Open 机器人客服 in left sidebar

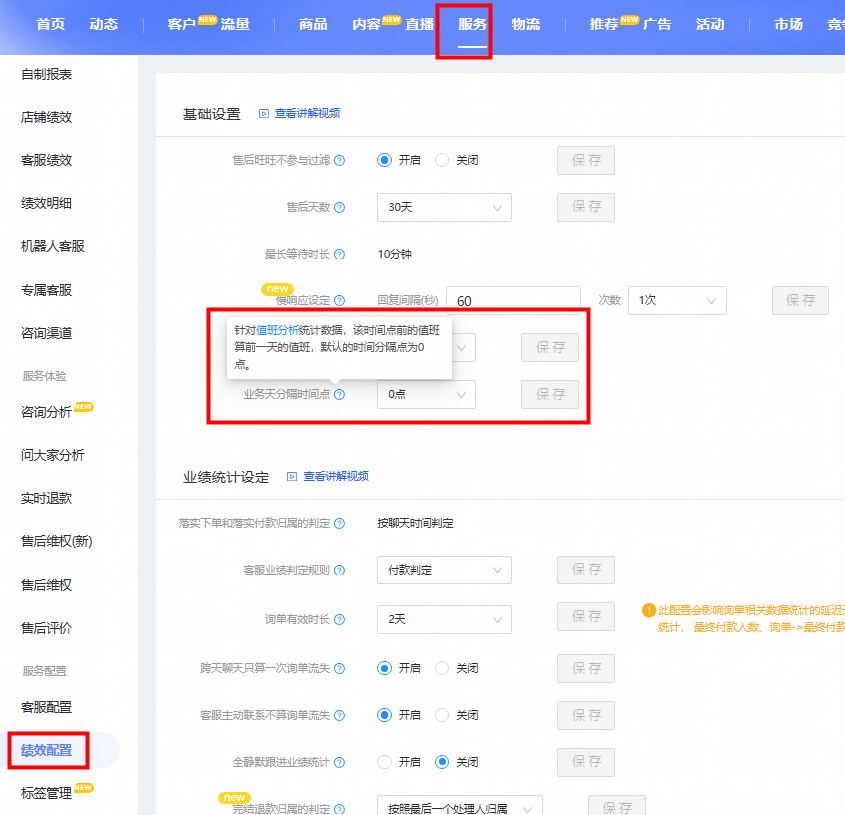pos(53,246)
